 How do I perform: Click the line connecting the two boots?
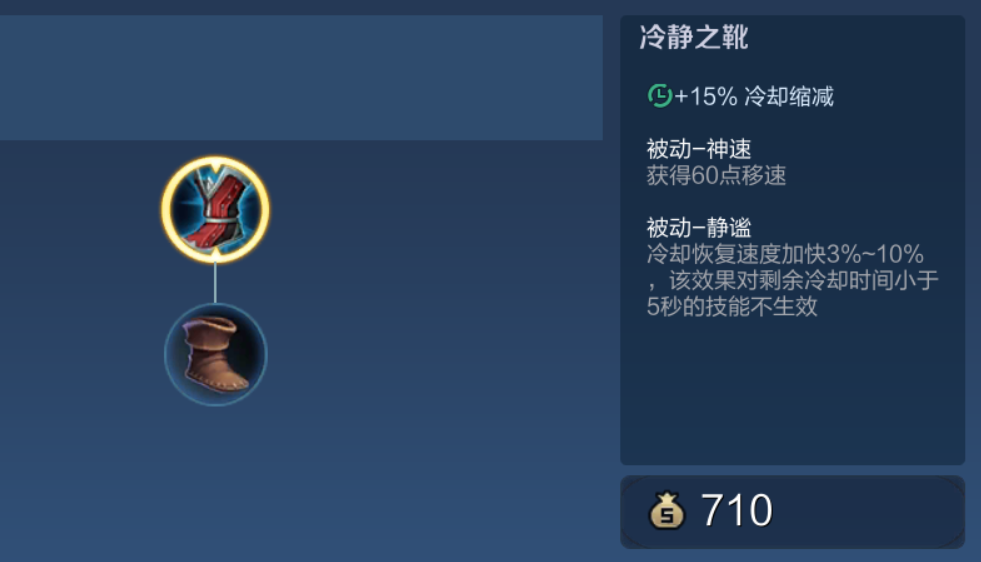coord(215,283)
